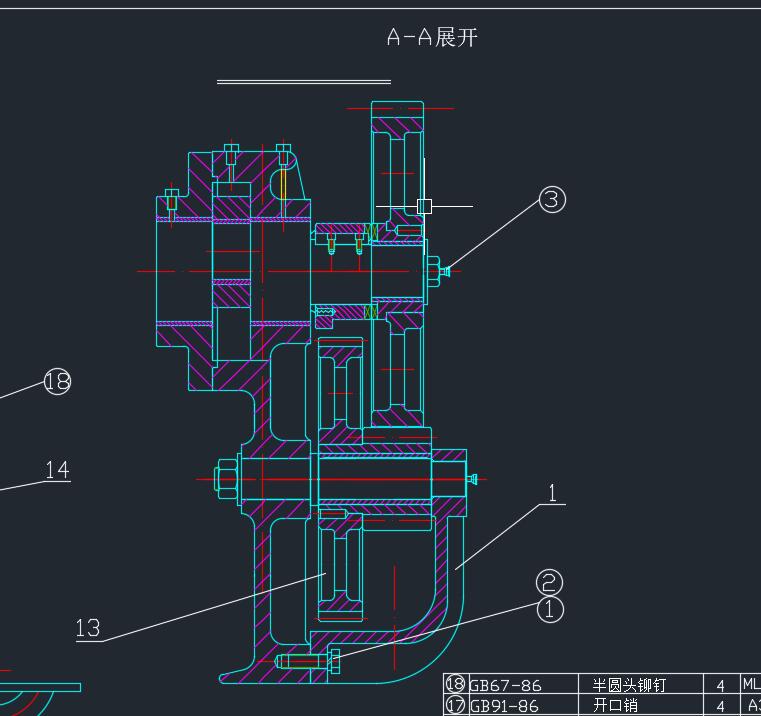Select the circled balloon number 18
The image size is (761, 716).
pyautogui.click(x=58, y=381)
